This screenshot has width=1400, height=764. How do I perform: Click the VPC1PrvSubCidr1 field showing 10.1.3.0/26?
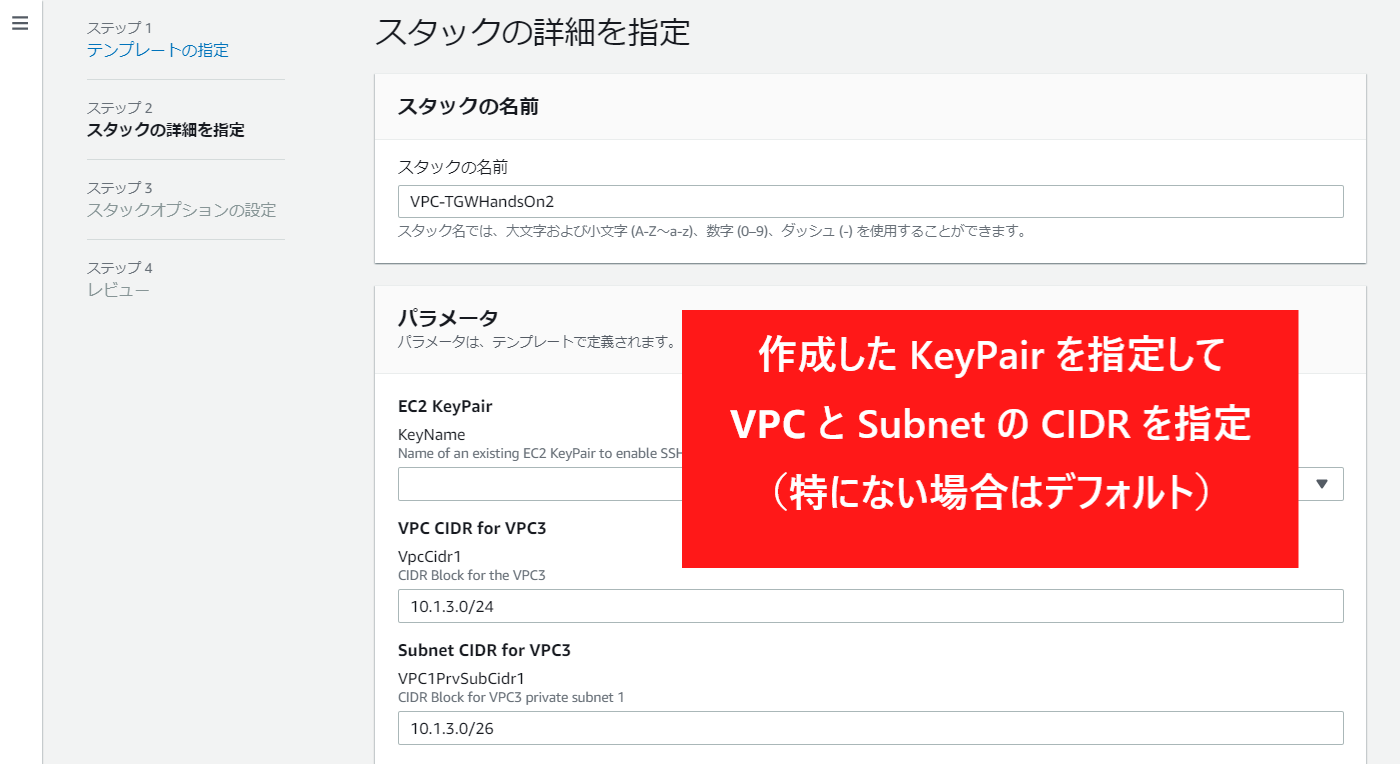pos(870,728)
